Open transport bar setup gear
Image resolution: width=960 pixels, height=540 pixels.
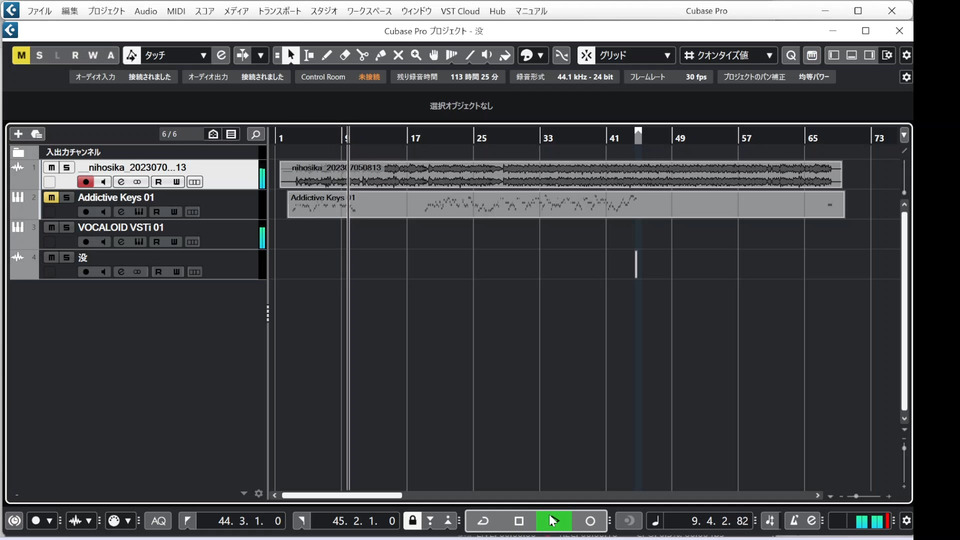click(x=906, y=521)
